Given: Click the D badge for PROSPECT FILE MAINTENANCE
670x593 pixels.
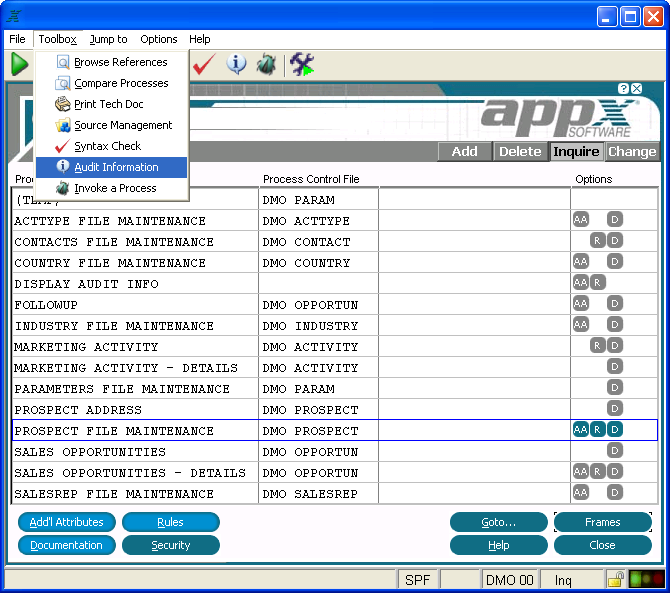Looking at the screenshot, I should (x=615, y=429).
